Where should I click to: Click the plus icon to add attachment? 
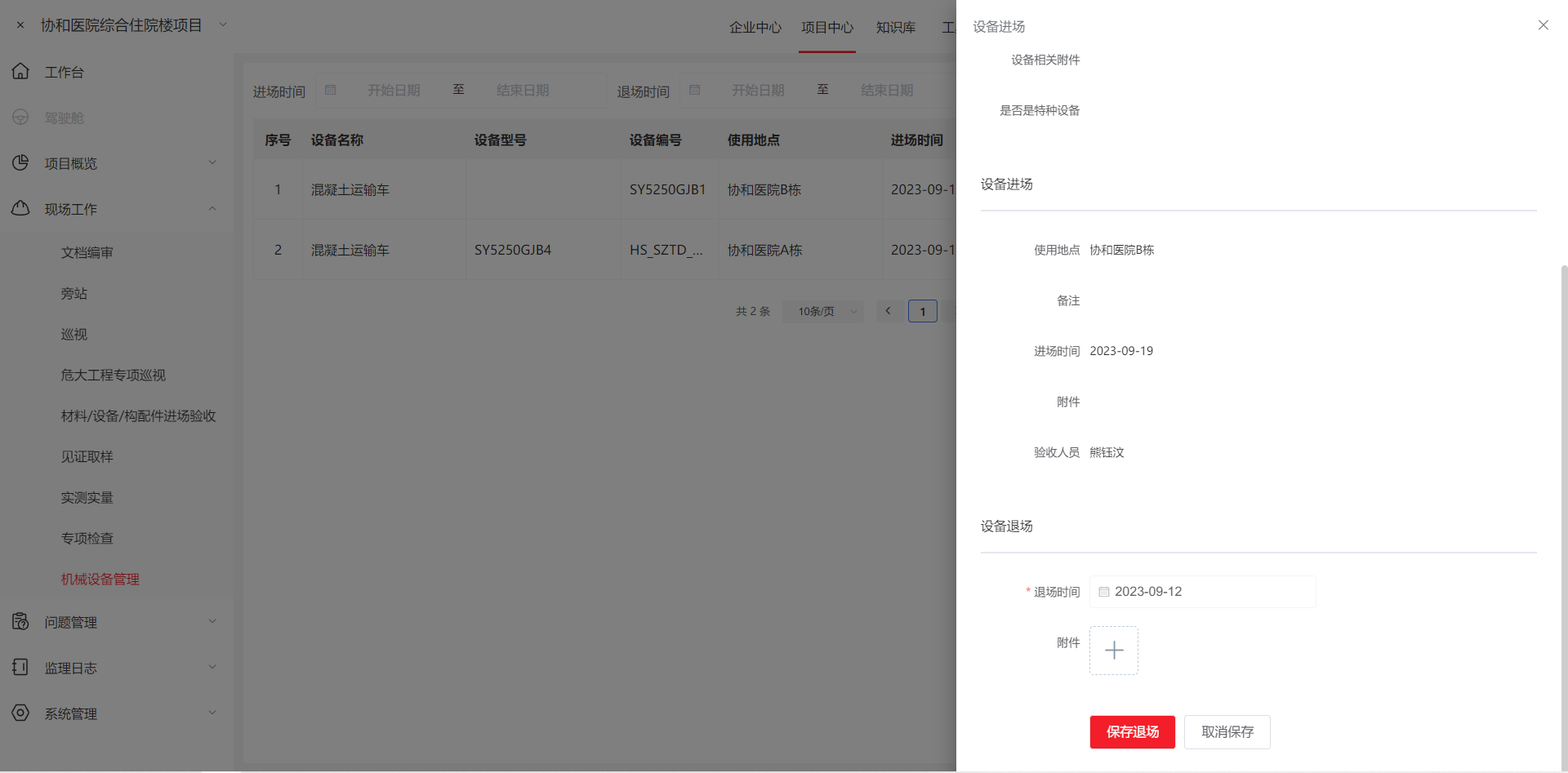click(x=1114, y=651)
